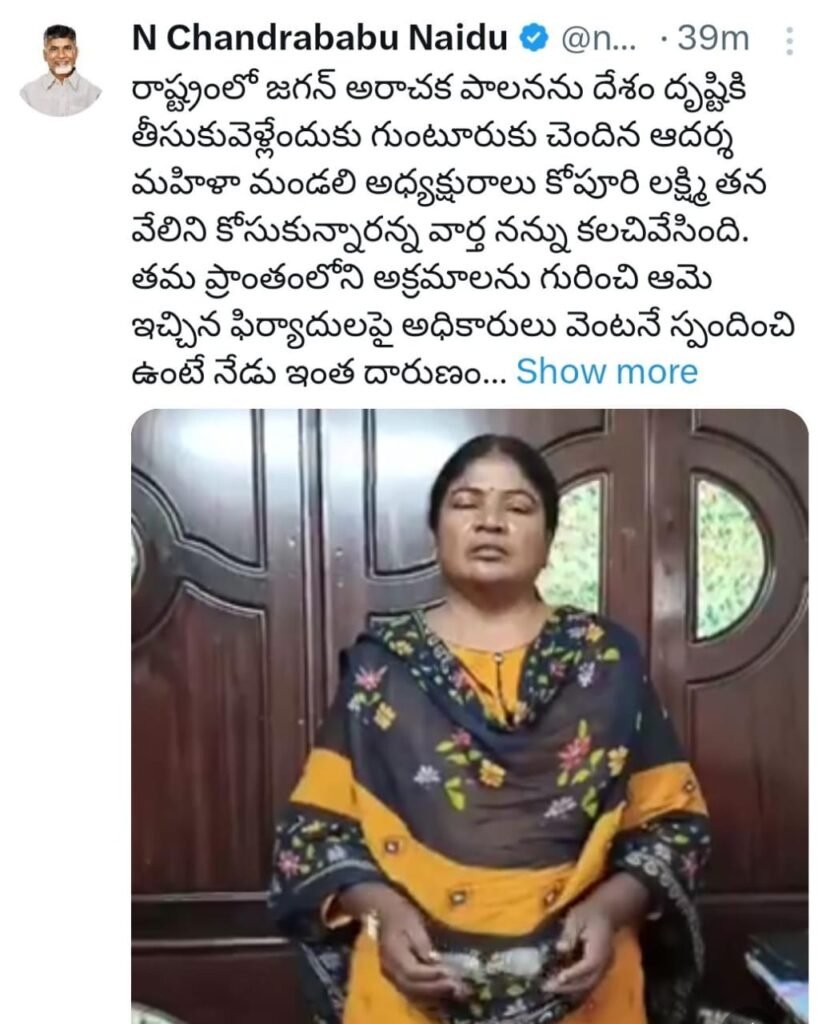This screenshot has height=1024, width=830.
Task: Open the three-dot tweet options menu
Action: (790, 41)
